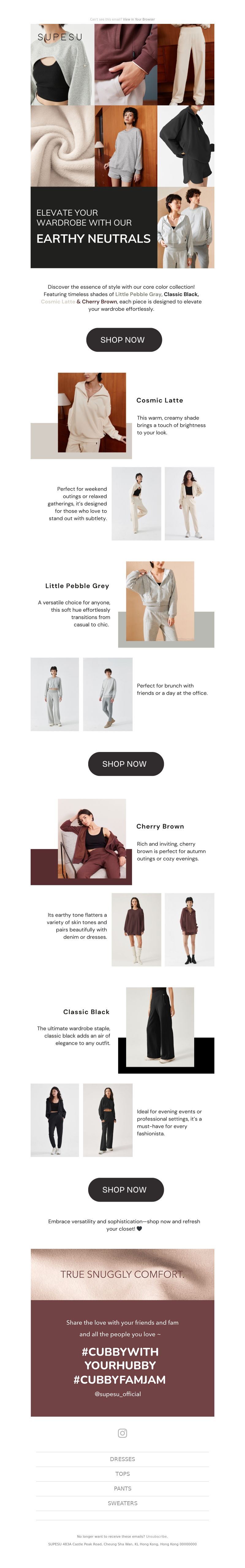The image size is (245, 1568).
Task: Click the Cherry Brown seated model image
Action: [92, 838]
